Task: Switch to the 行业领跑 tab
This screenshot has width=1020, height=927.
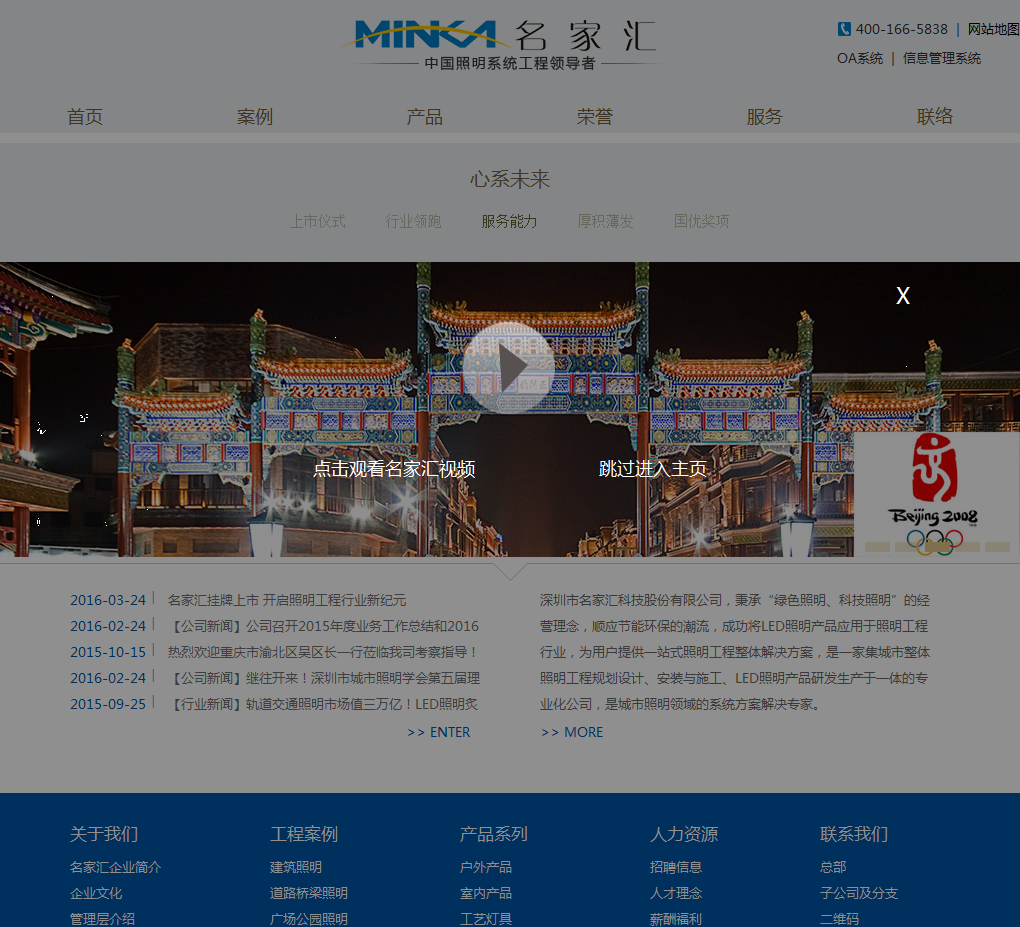Action: pyautogui.click(x=413, y=222)
